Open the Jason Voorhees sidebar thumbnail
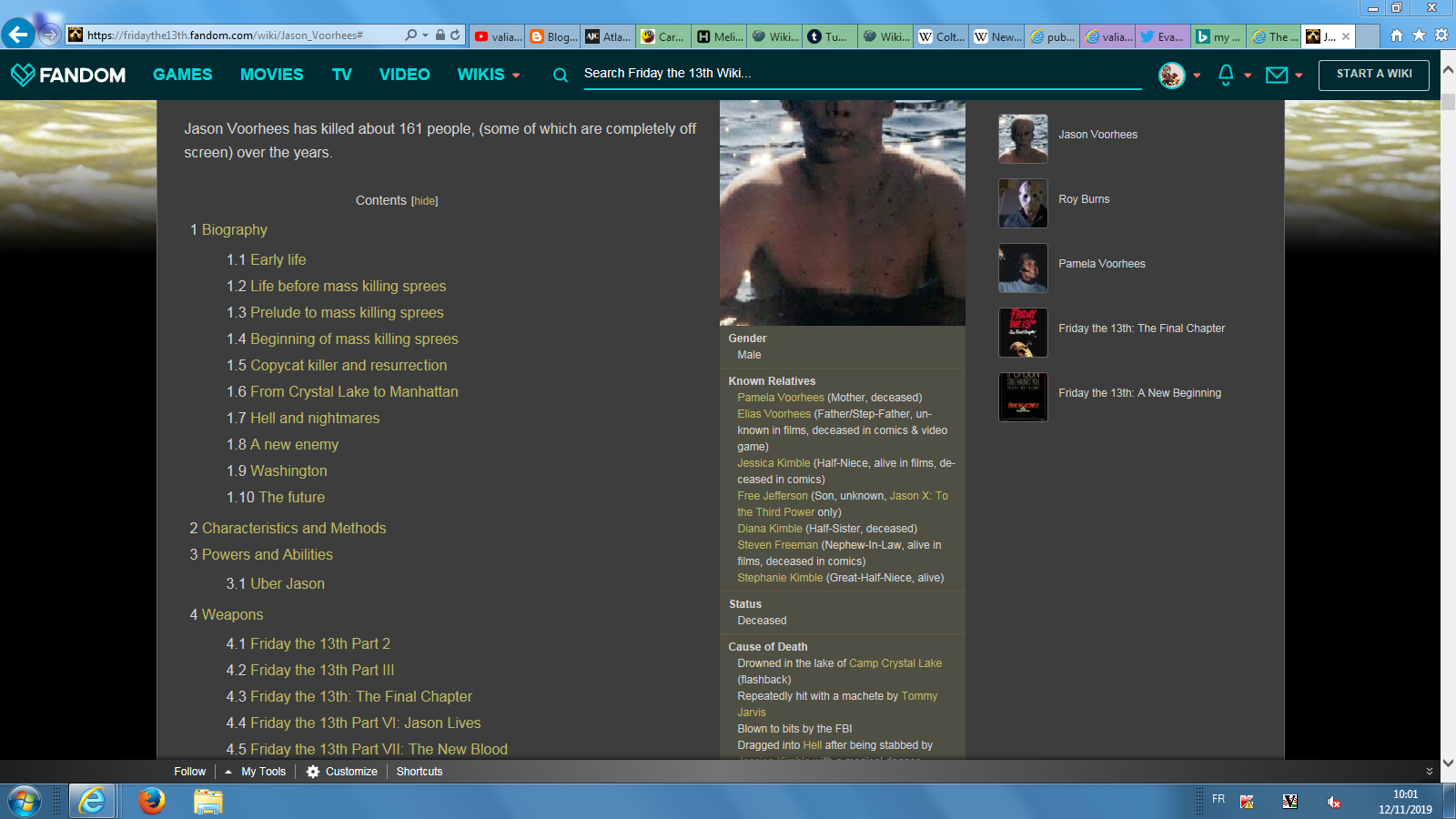The image size is (1456, 819). (1023, 138)
